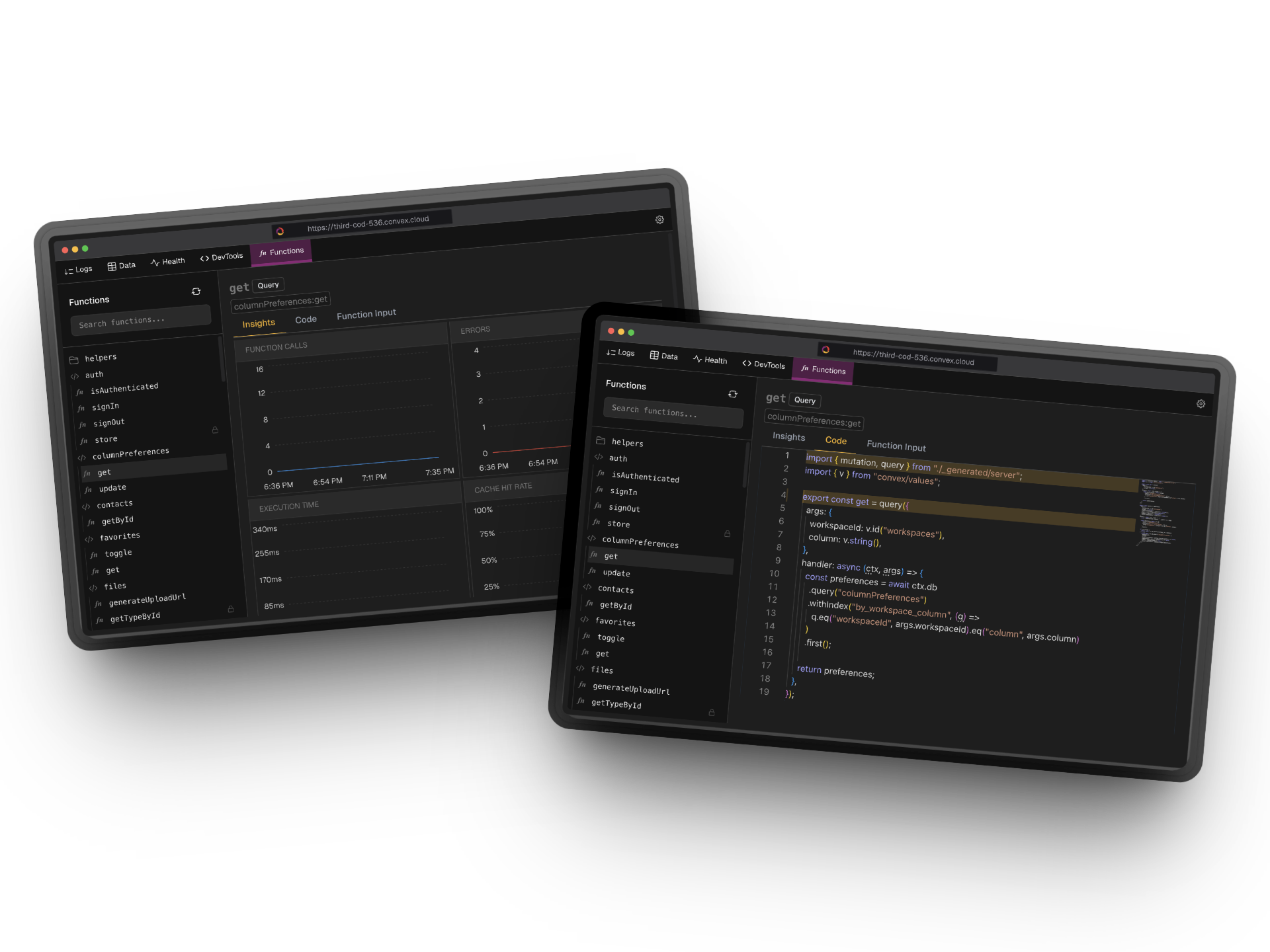The height and width of the screenshot is (952, 1270).
Task: Switch to Insights tab in right window
Action: [x=788, y=437]
